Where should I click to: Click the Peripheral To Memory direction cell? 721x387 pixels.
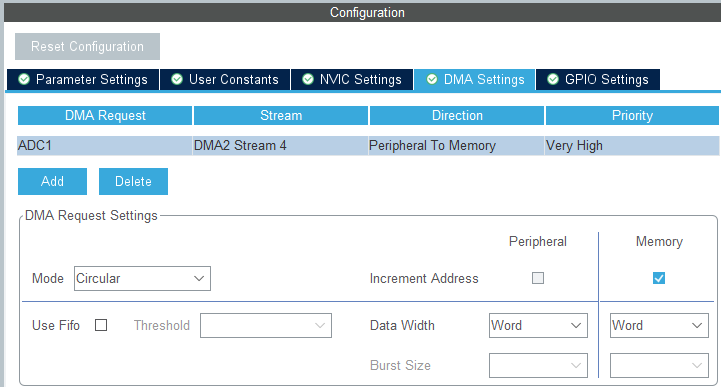click(457, 146)
